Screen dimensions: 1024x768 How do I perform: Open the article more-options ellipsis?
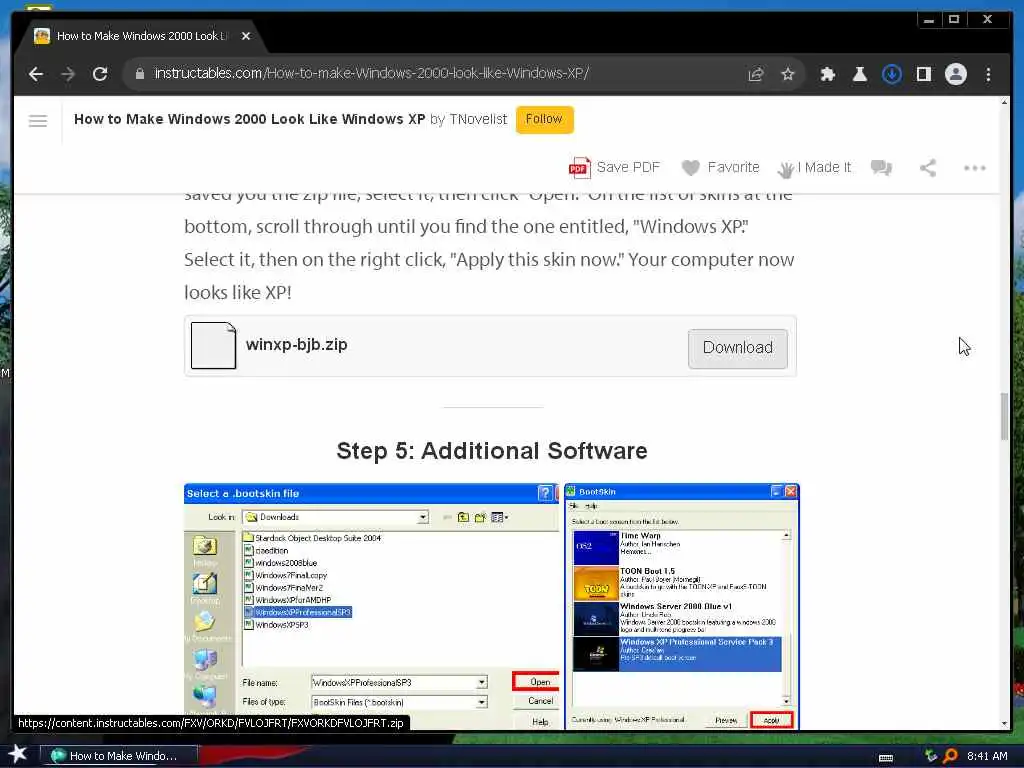974,168
